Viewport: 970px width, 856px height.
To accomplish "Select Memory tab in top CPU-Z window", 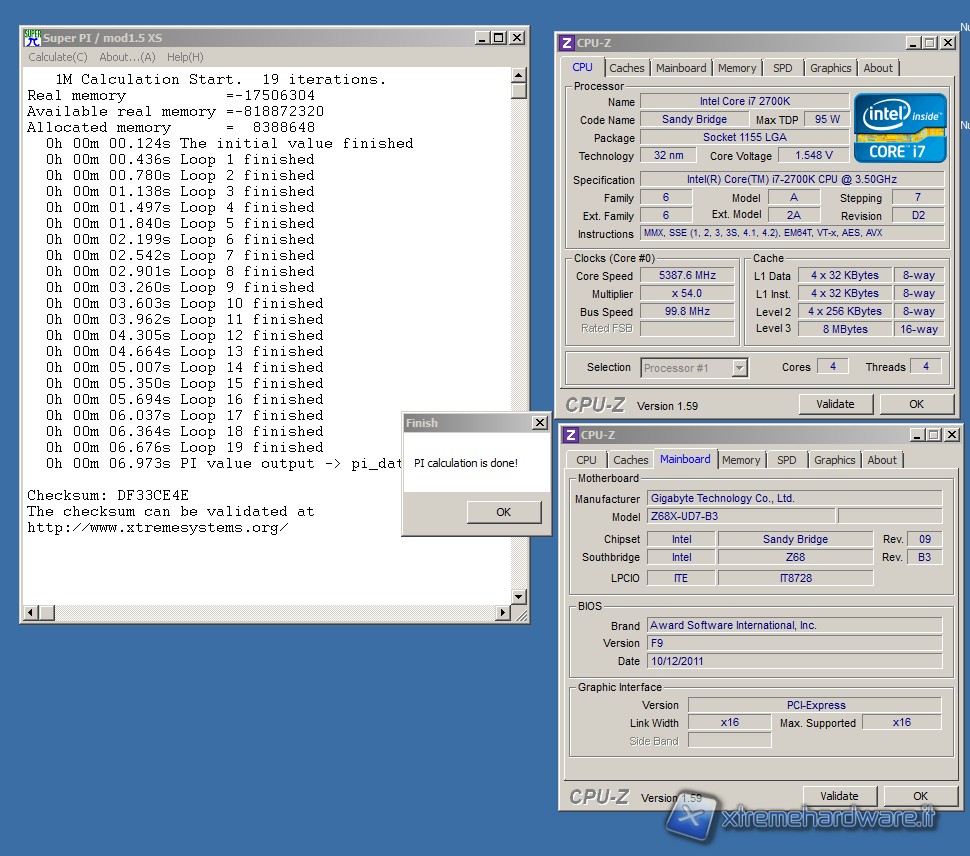I will click(737, 68).
